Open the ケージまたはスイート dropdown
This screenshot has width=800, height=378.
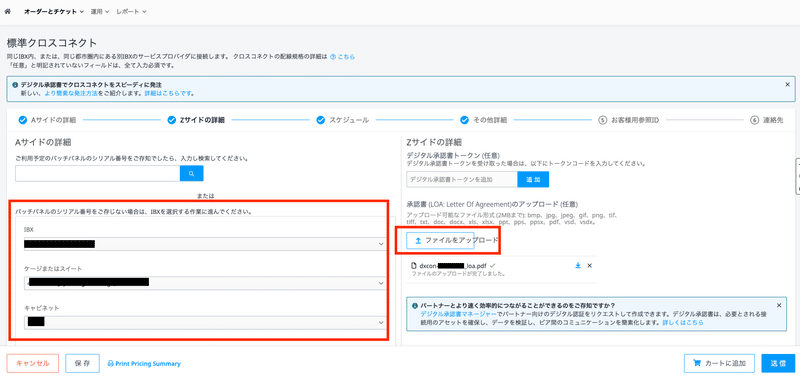pos(205,283)
